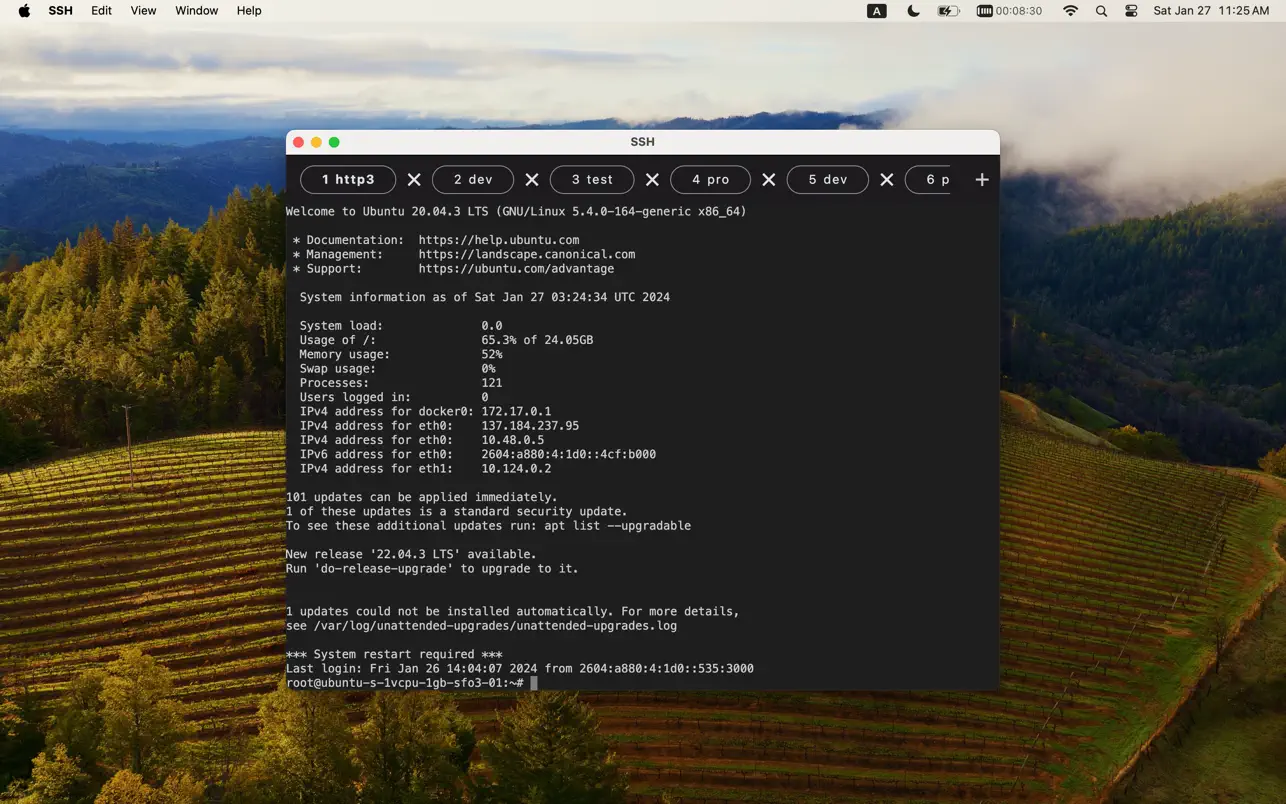The width and height of the screenshot is (1286, 804).
Task: Open the Apple menu
Action: click(22, 11)
